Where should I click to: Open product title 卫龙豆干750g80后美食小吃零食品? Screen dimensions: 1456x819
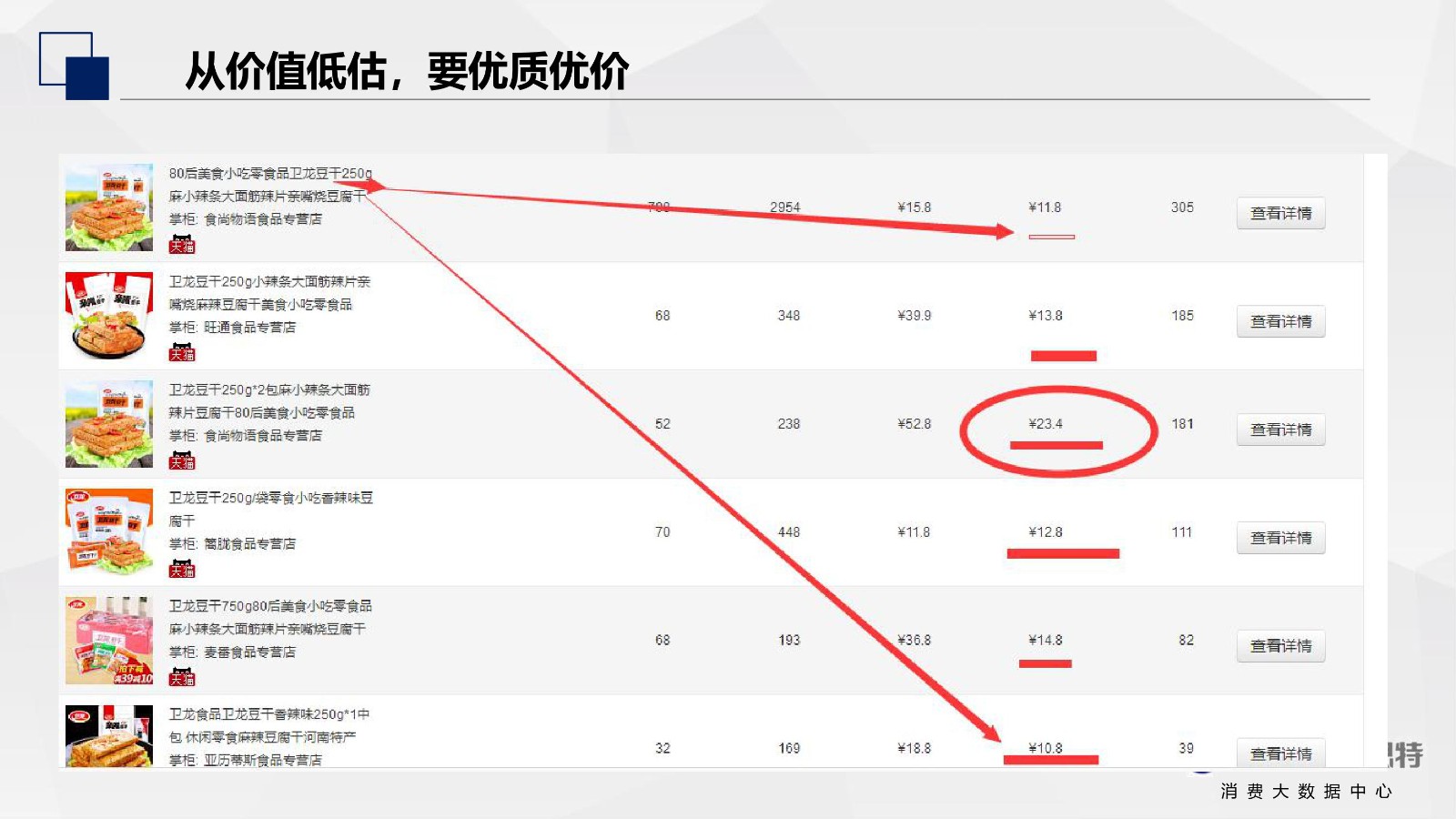[x=270, y=606]
